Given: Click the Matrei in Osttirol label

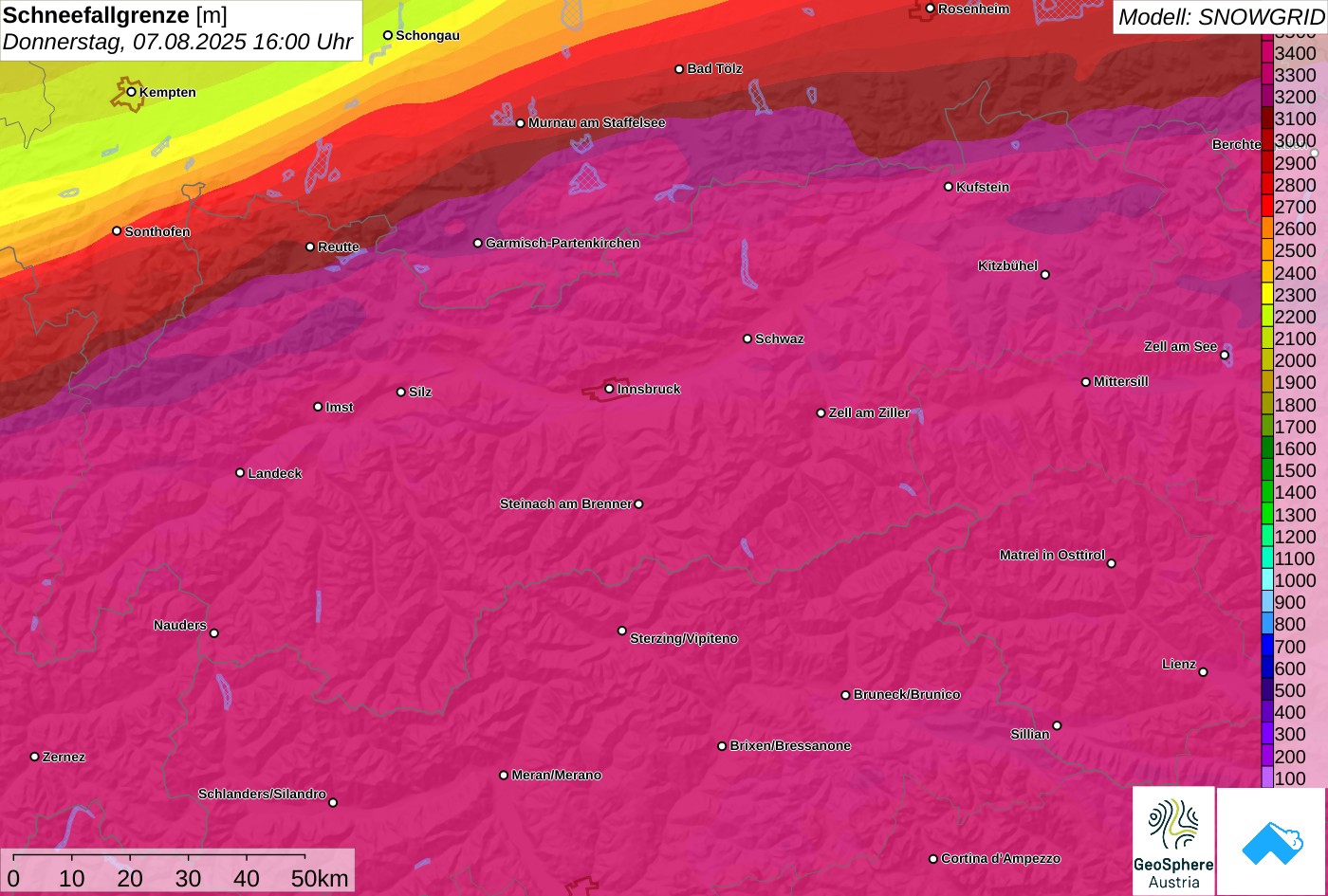Looking at the screenshot, I should click(1052, 556).
